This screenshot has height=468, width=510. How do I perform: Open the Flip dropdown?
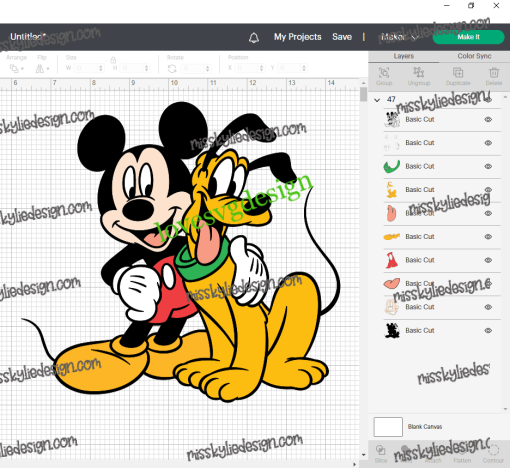coord(42,69)
